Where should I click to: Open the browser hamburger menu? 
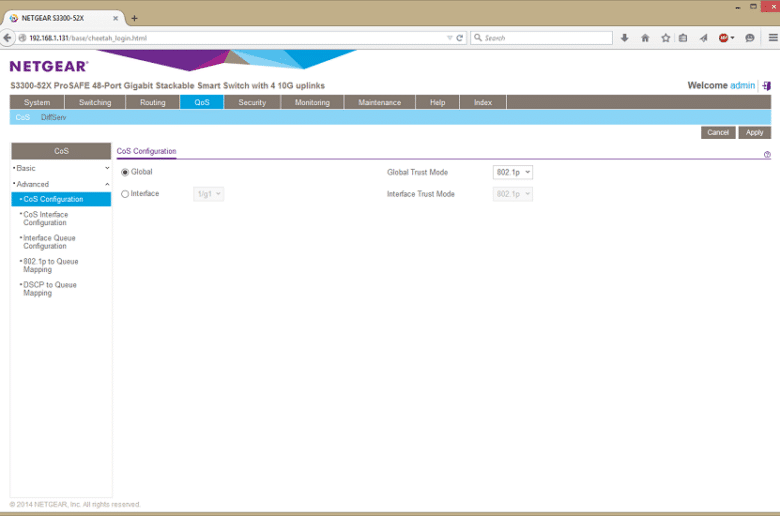pyautogui.click(x=773, y=38)
